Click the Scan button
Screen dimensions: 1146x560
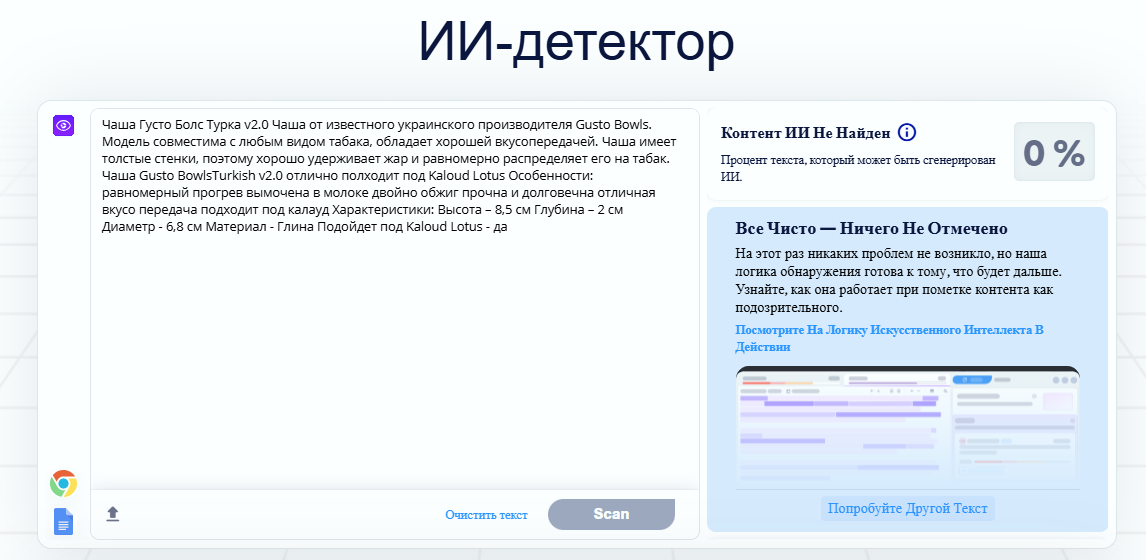[611, 514]
